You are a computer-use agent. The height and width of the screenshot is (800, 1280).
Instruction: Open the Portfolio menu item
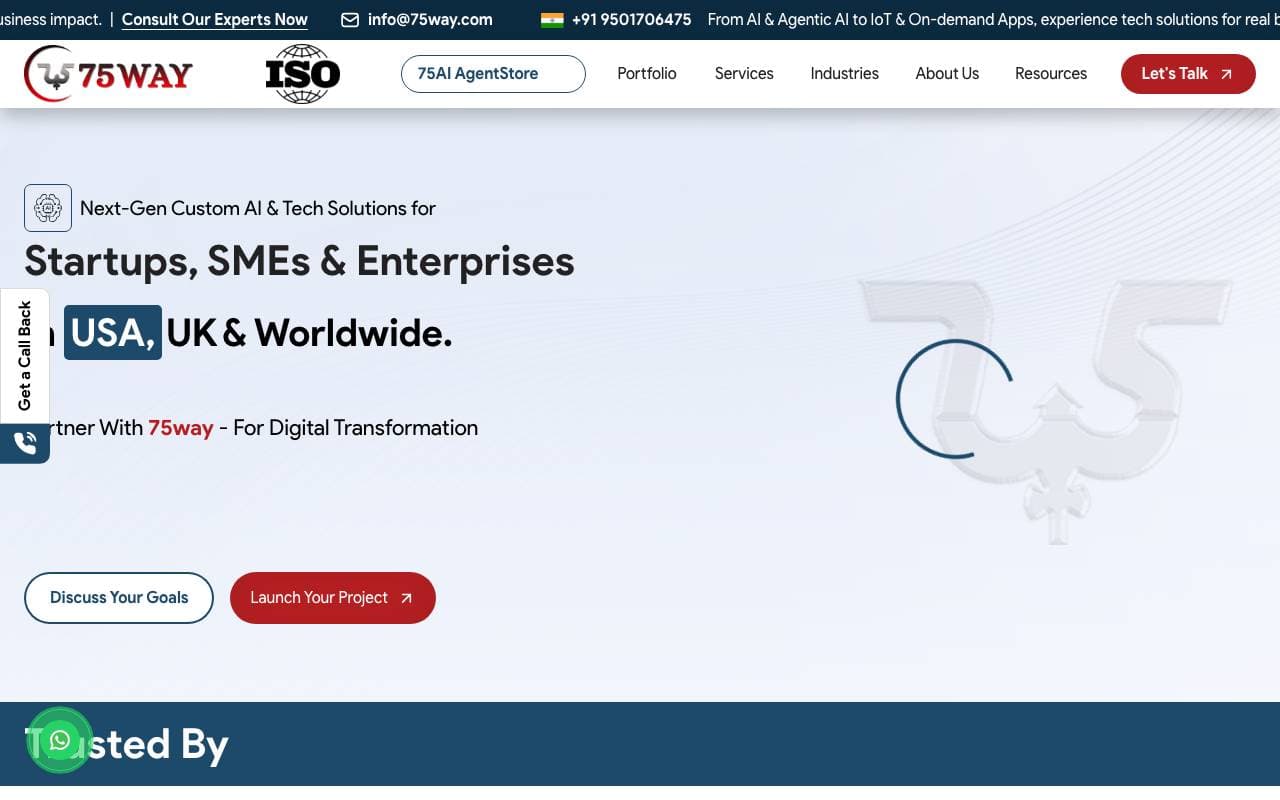point(647,74)
